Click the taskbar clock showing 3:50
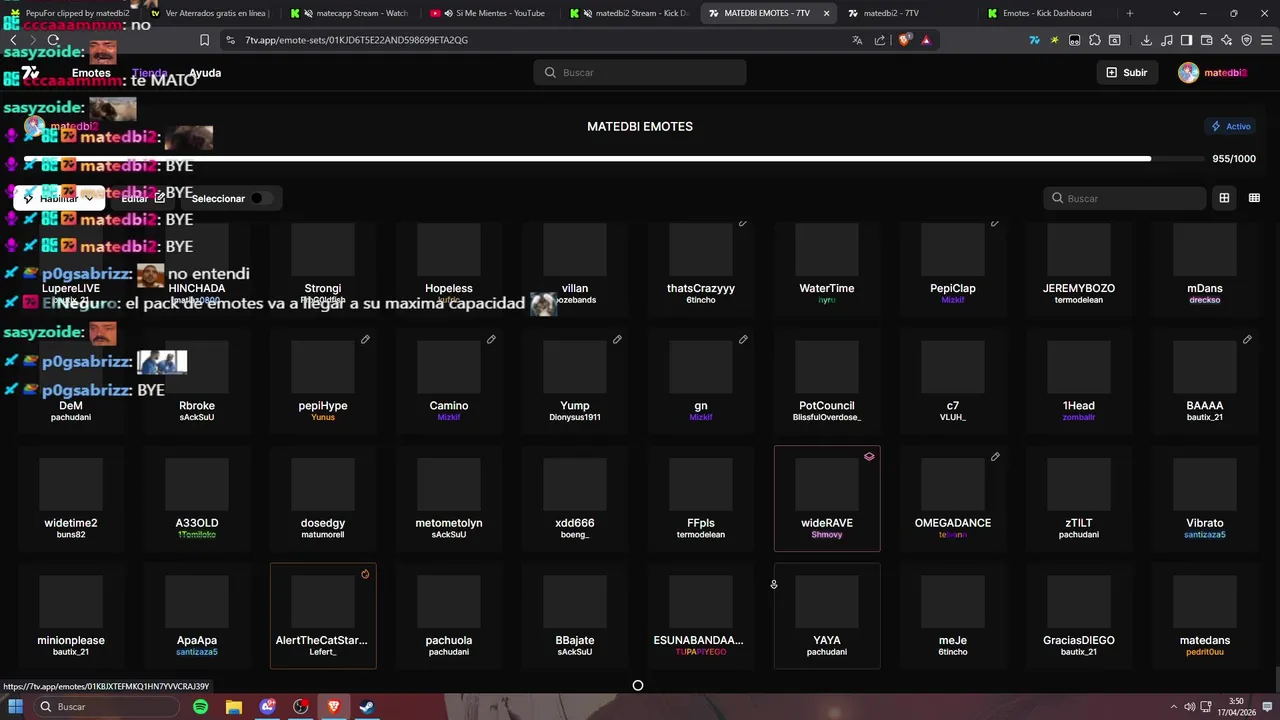The image size is (1280, 720). 1236,706
